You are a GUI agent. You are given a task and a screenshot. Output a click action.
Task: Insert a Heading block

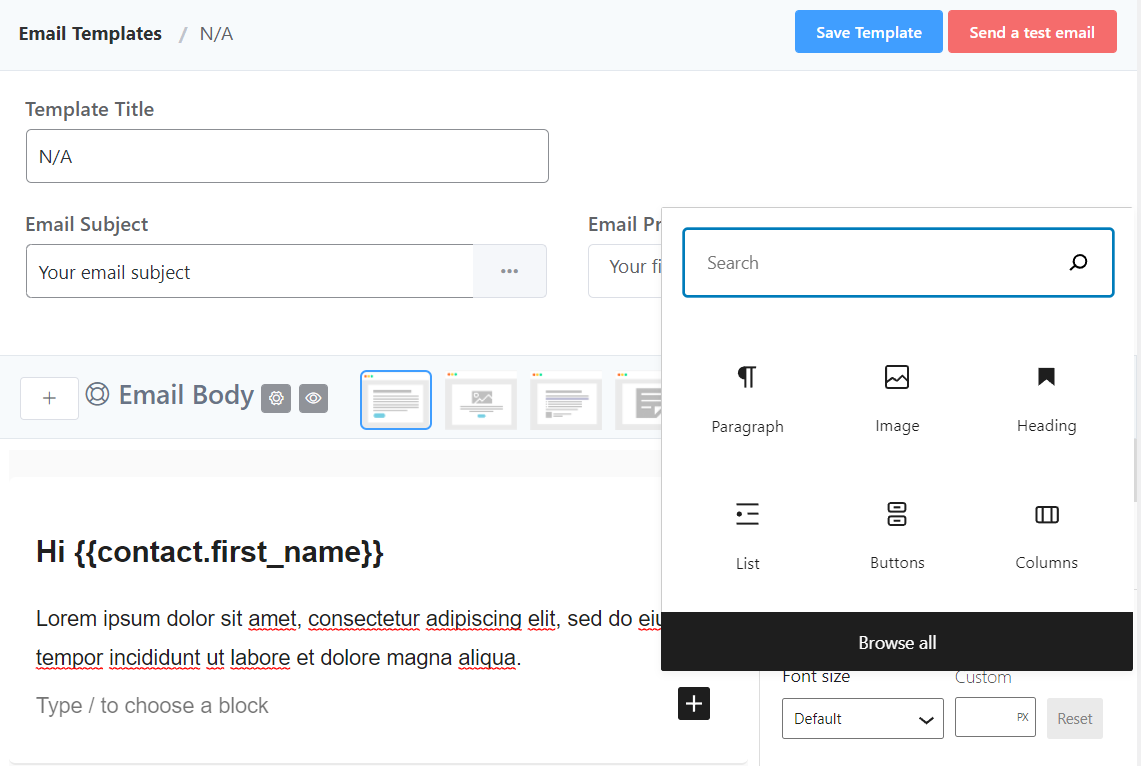[1046, 399]
